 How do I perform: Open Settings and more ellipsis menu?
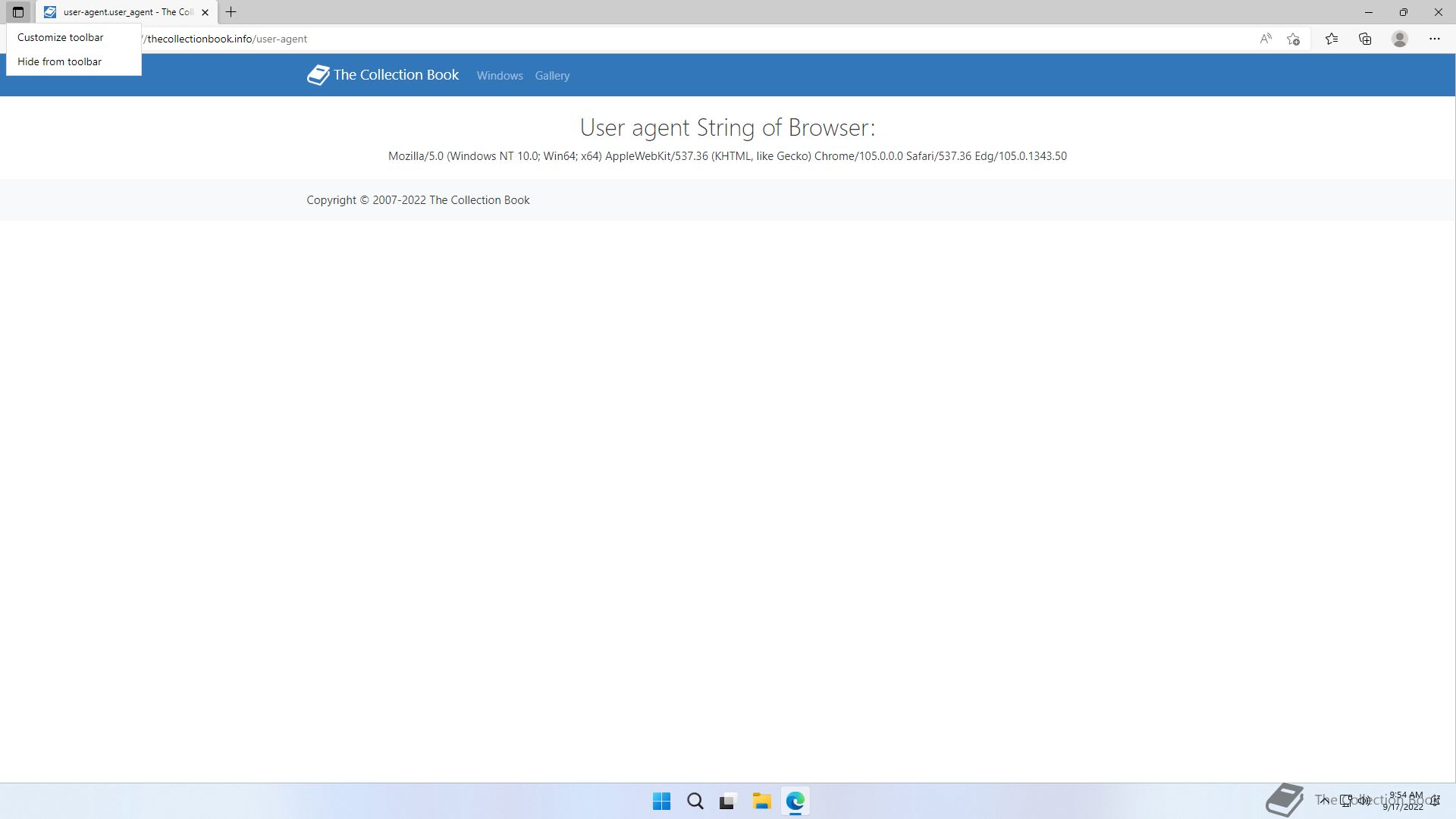coord(1435,39)
